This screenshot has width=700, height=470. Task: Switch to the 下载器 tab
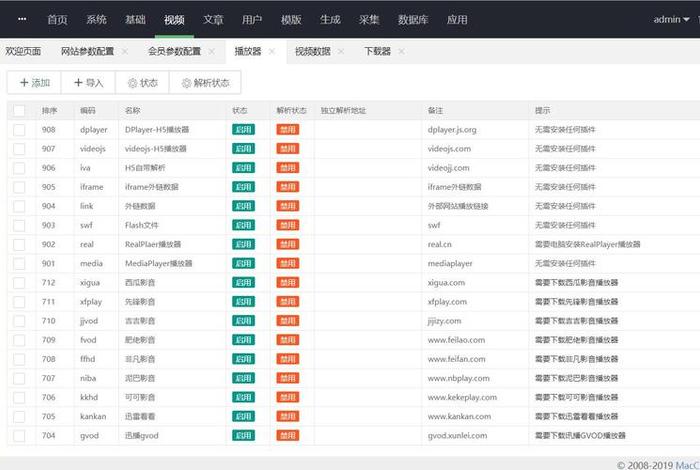click(x=377, y=51)
